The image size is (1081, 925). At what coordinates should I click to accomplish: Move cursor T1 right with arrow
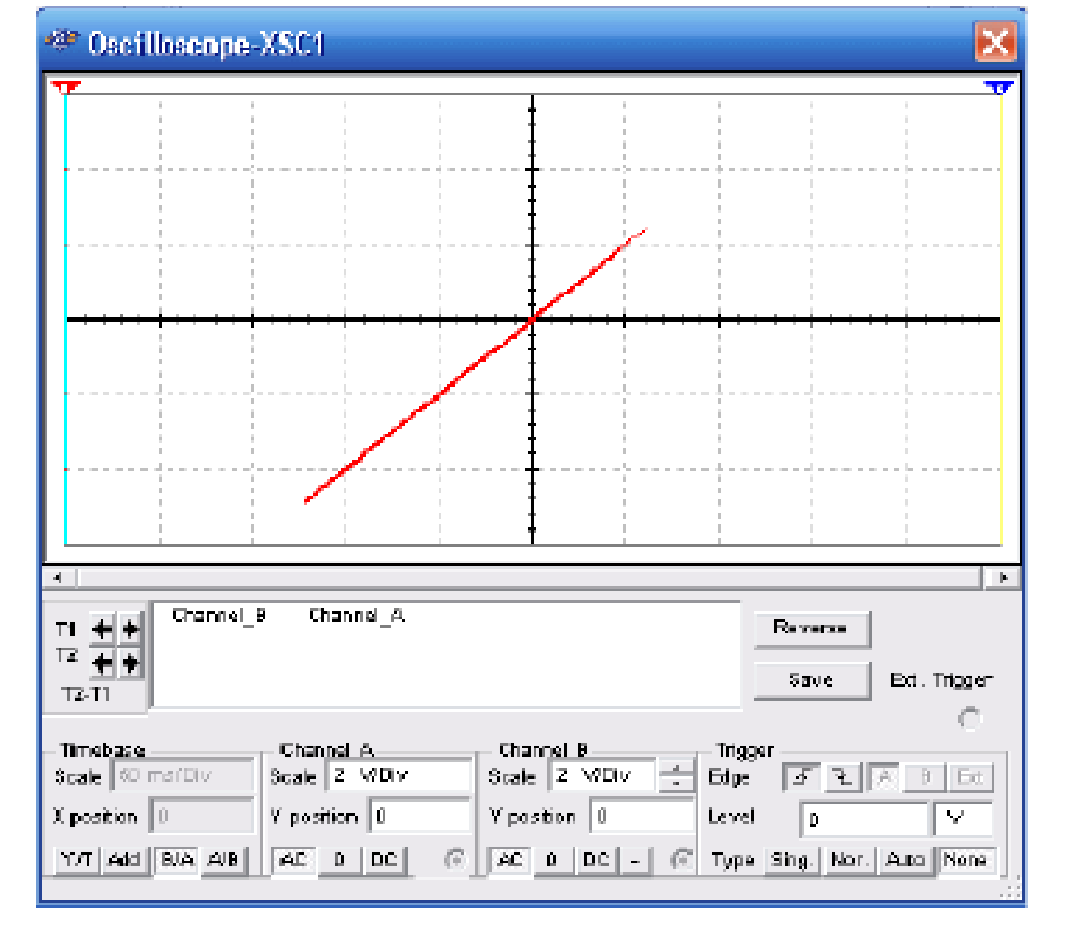(130, 630)
